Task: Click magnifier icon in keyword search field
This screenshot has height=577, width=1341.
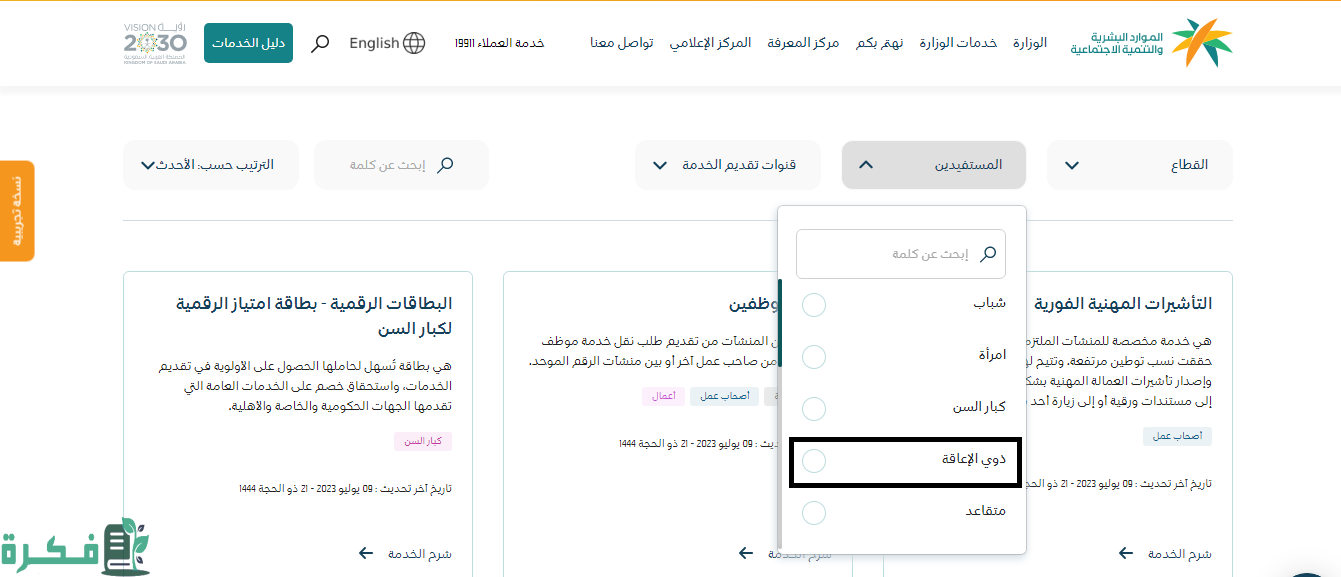Action: coord(446,165)
